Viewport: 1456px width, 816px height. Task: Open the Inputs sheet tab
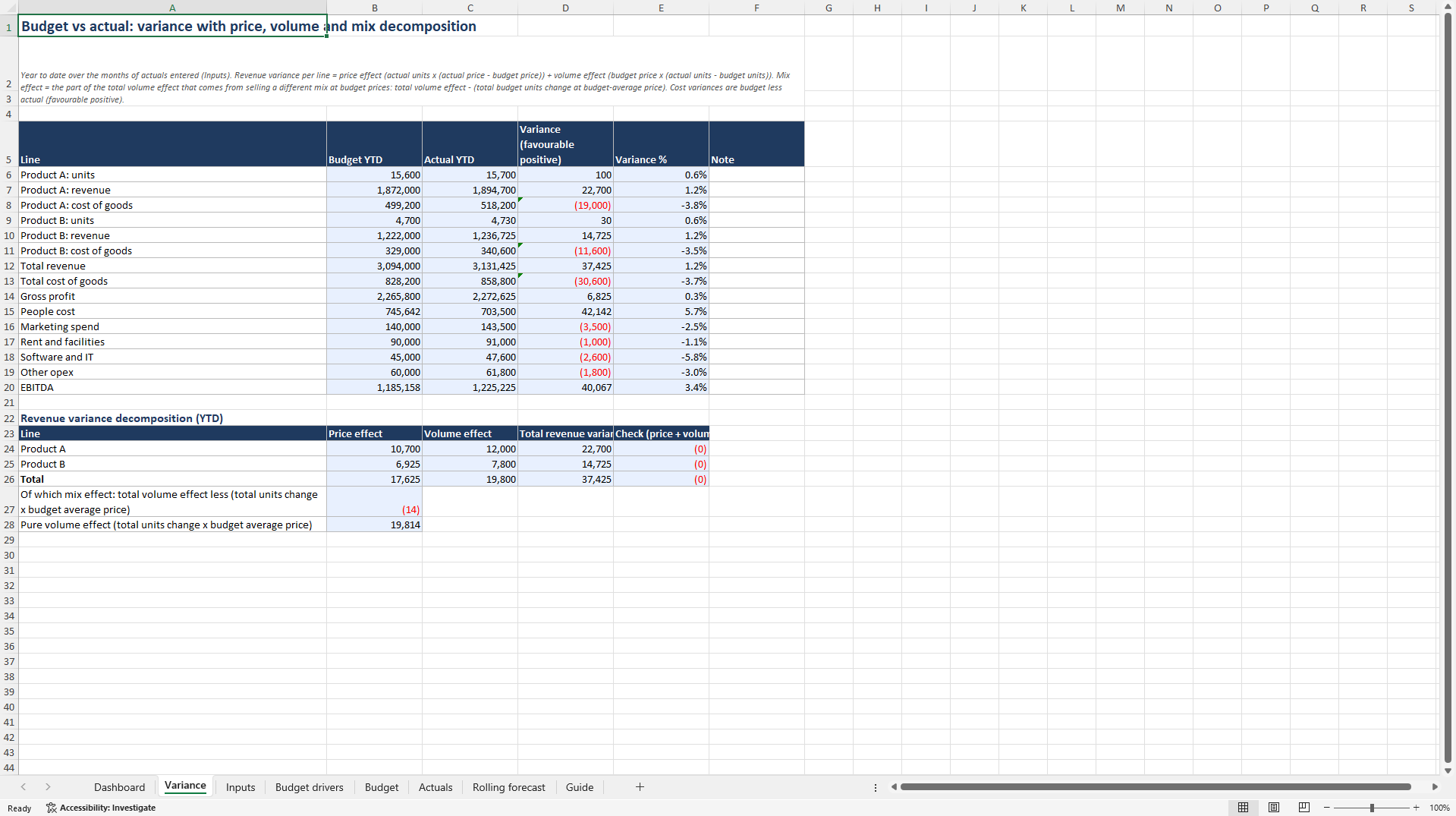[x=241, y=787]
